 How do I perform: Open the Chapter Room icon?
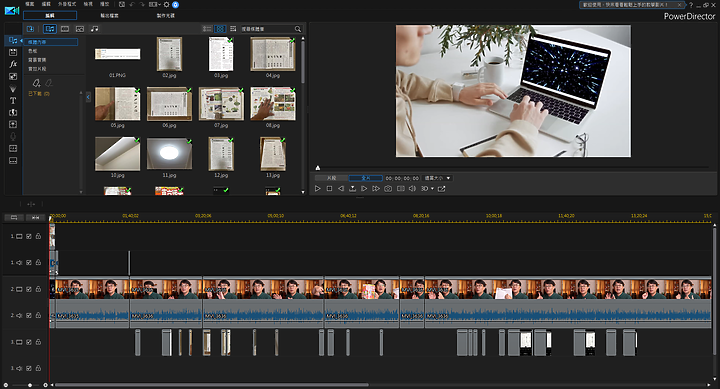[13, 148]
